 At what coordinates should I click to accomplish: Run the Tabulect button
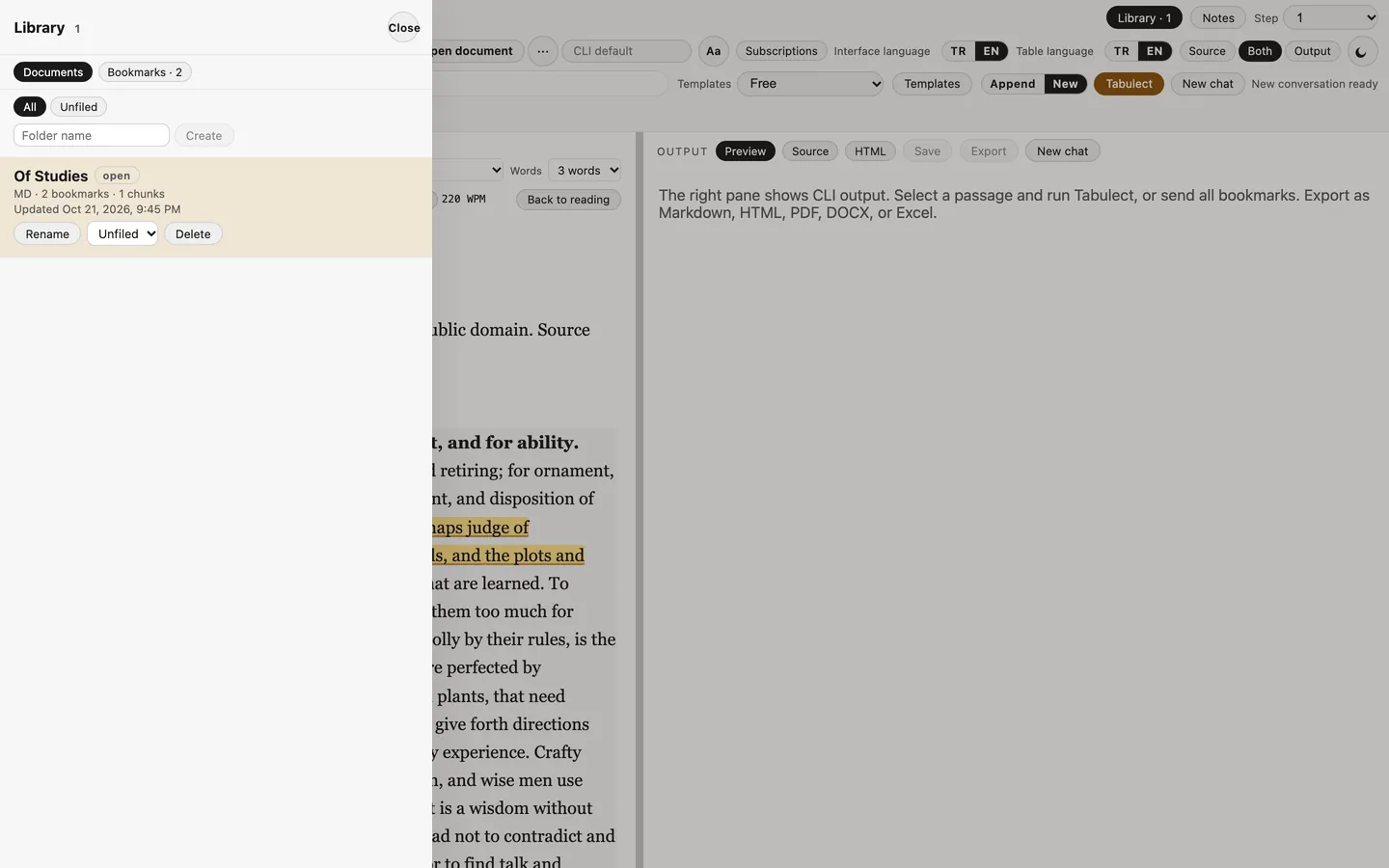coord(1129,84)
